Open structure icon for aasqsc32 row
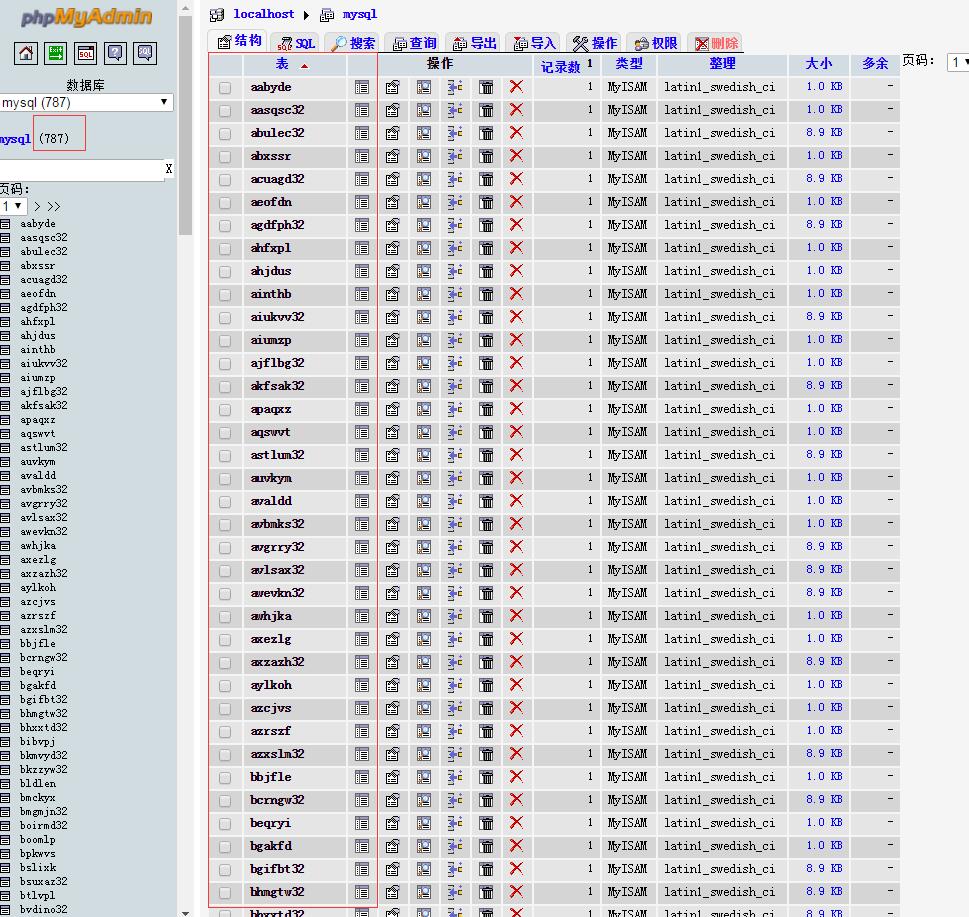 tap(392, 111)
